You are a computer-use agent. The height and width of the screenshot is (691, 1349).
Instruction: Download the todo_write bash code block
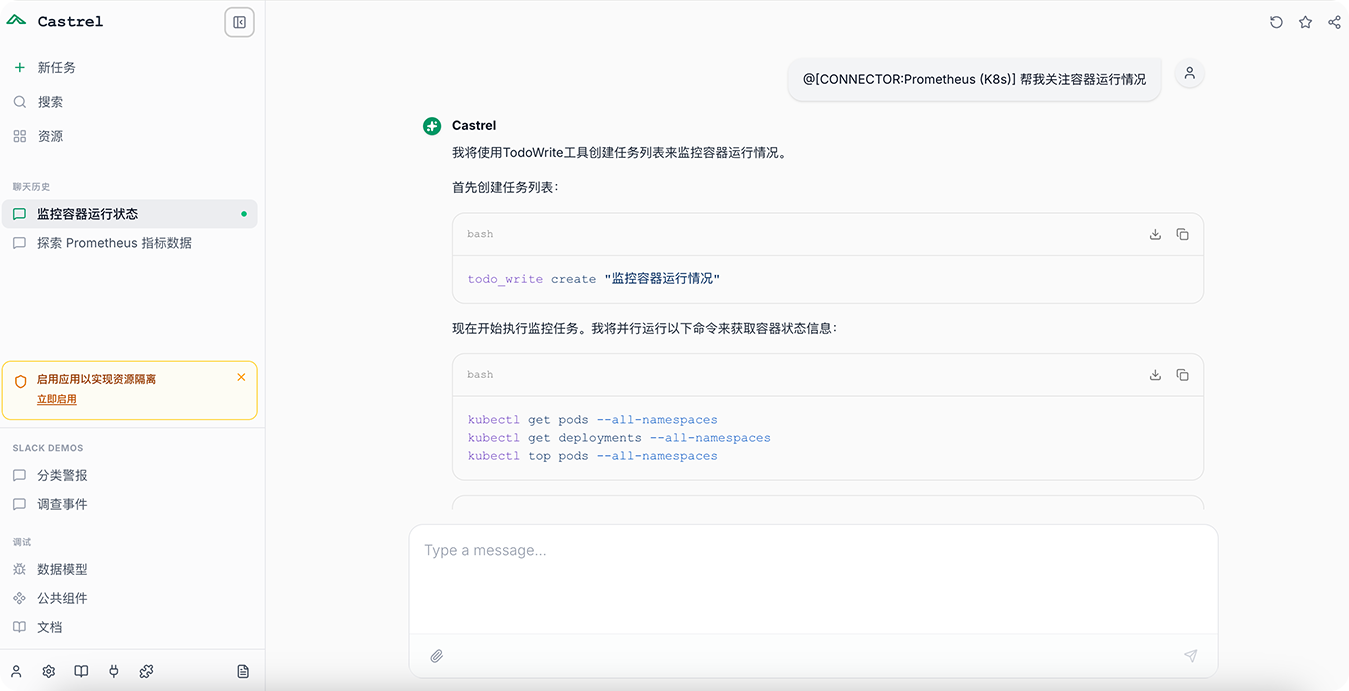point(1155,234)
